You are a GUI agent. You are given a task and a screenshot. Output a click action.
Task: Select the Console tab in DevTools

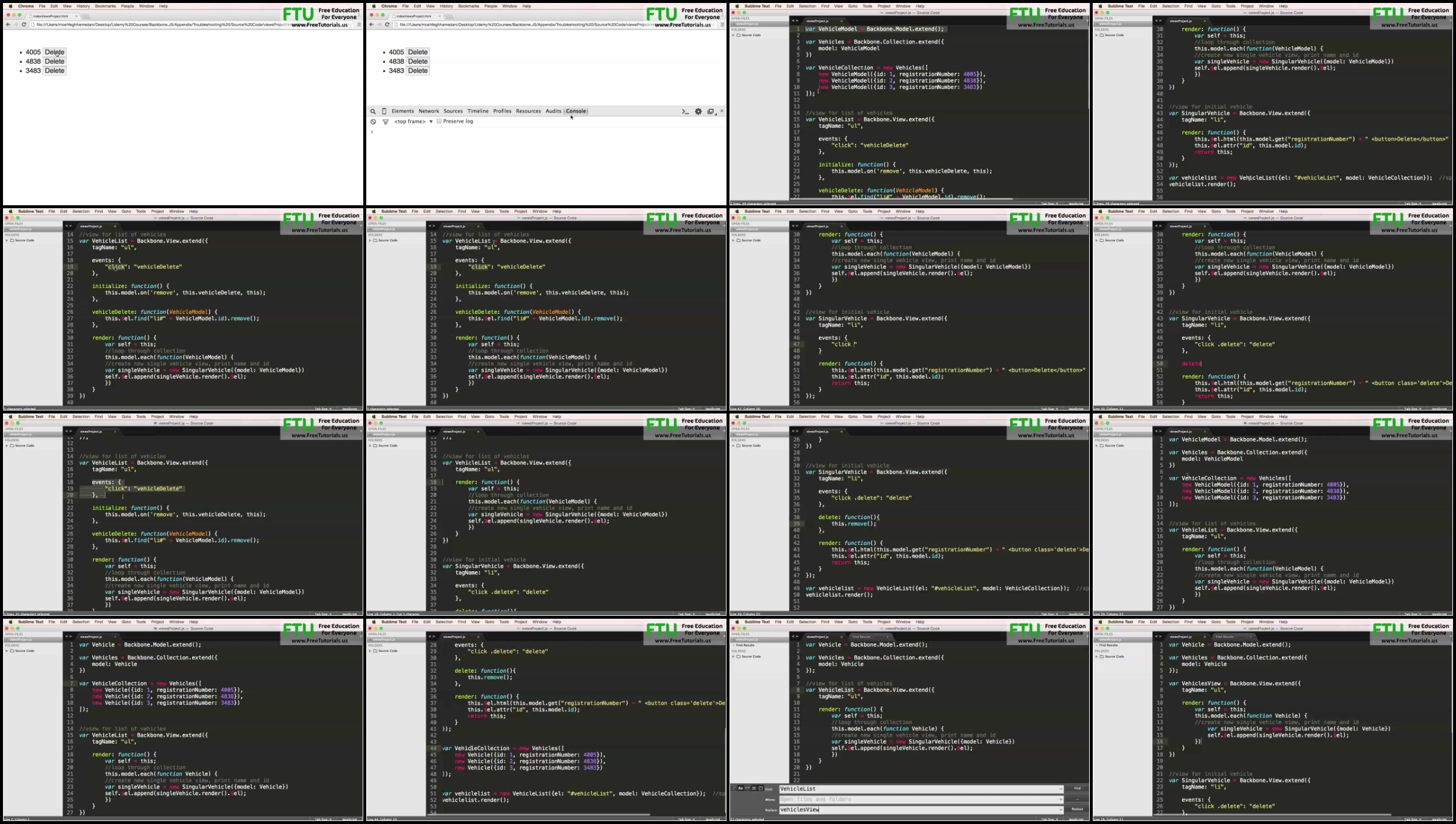[x=576, y=111]
